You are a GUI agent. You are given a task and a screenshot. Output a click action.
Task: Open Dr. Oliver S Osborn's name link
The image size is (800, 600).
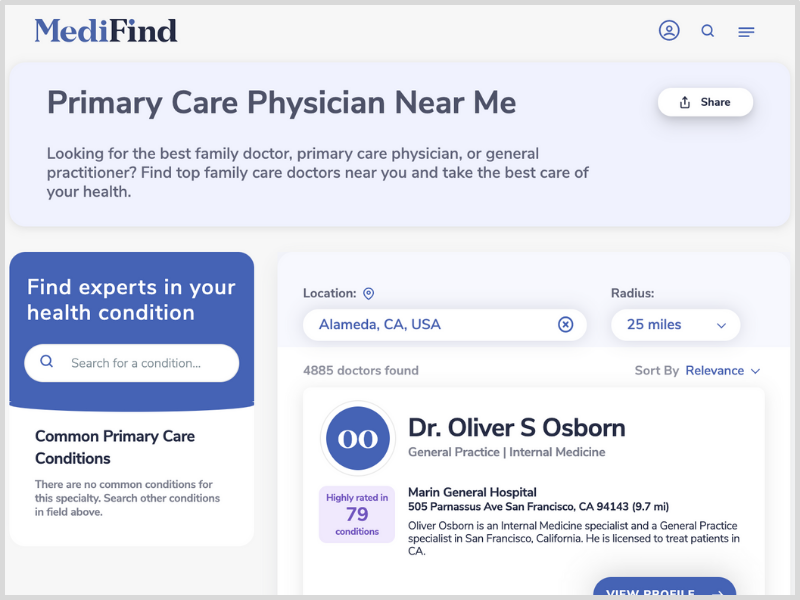[x=516, y=428]
